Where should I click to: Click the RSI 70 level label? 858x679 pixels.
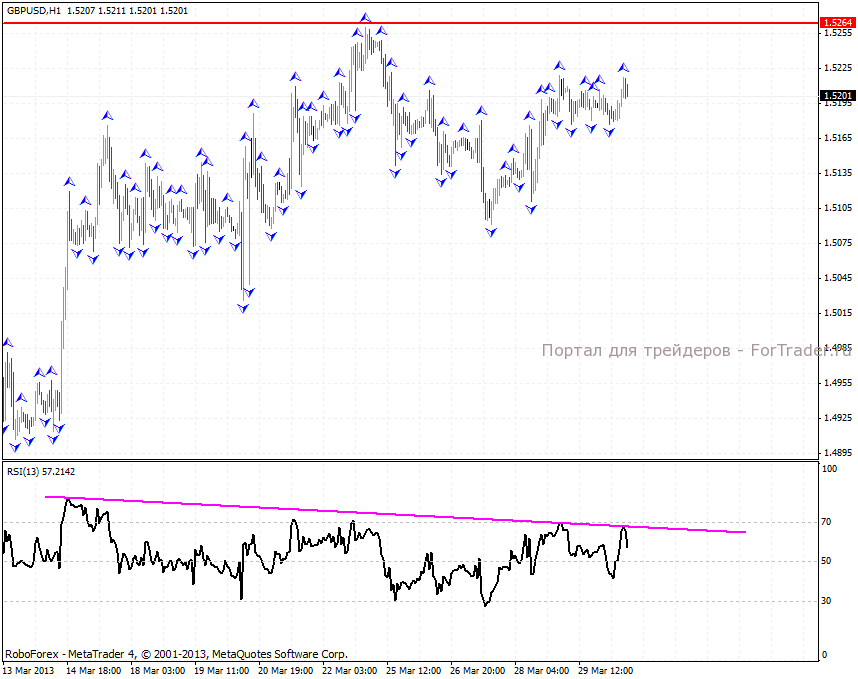(826, 522)
